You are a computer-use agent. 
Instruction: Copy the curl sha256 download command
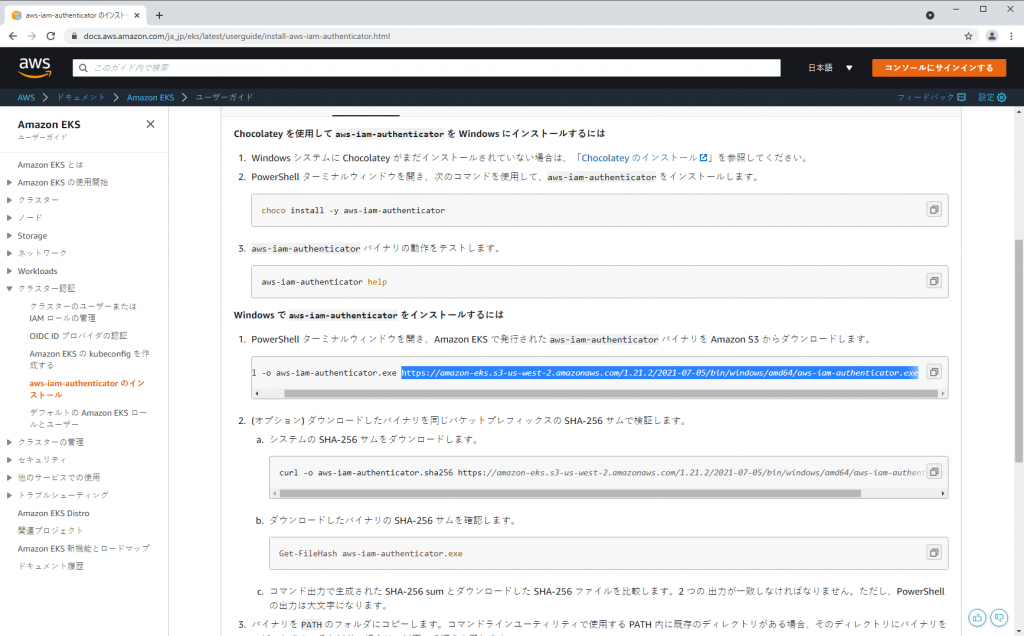click(x=934, y=471)
